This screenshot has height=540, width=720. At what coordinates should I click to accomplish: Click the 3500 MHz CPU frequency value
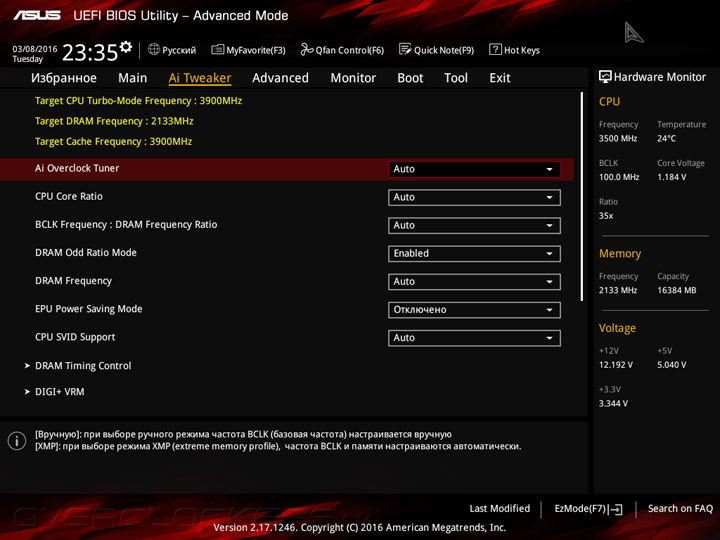[618, 138]
